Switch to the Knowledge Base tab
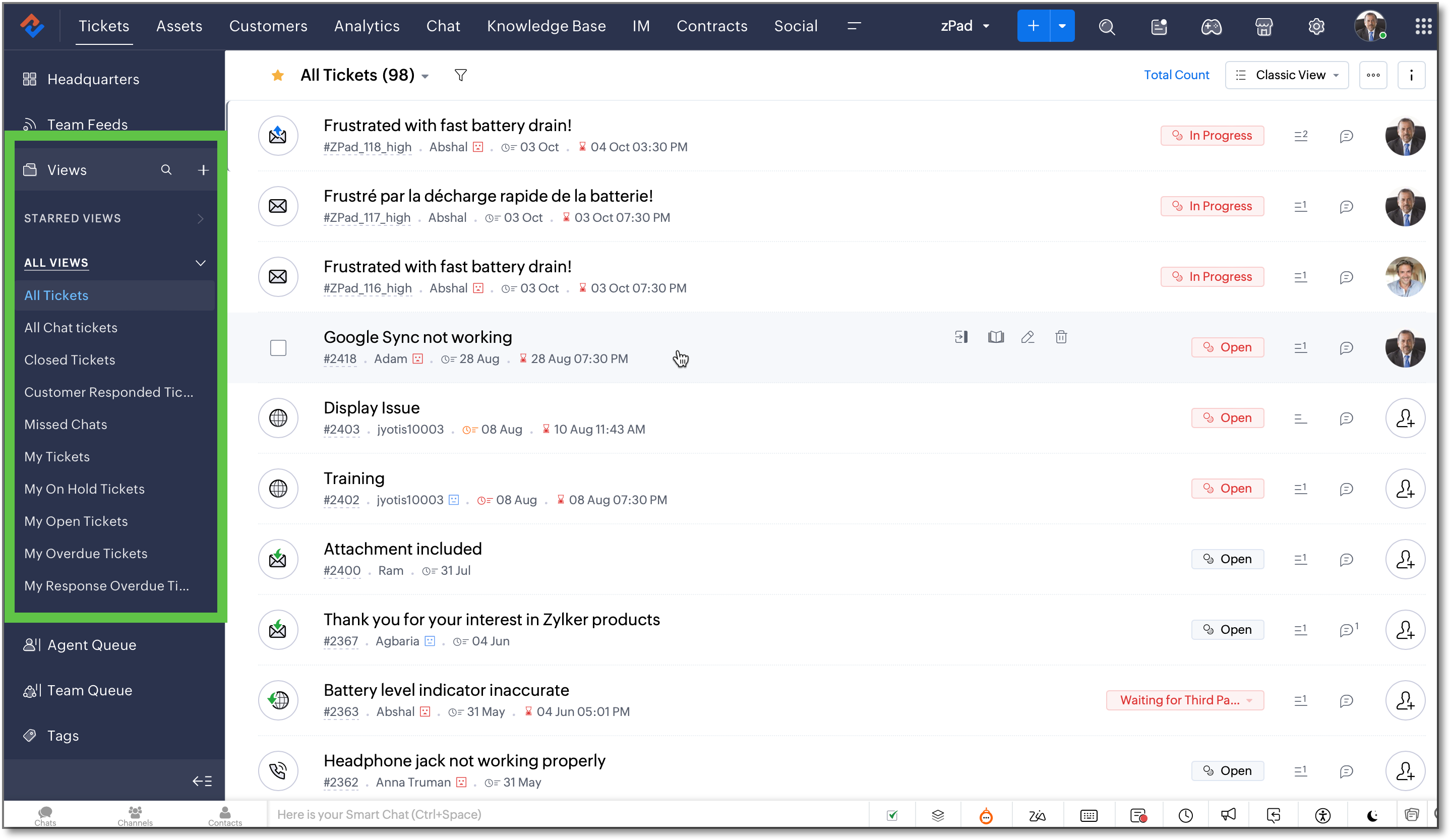Image resolution: width=1450 pixels, height=840 pixels. click(546, 26)
